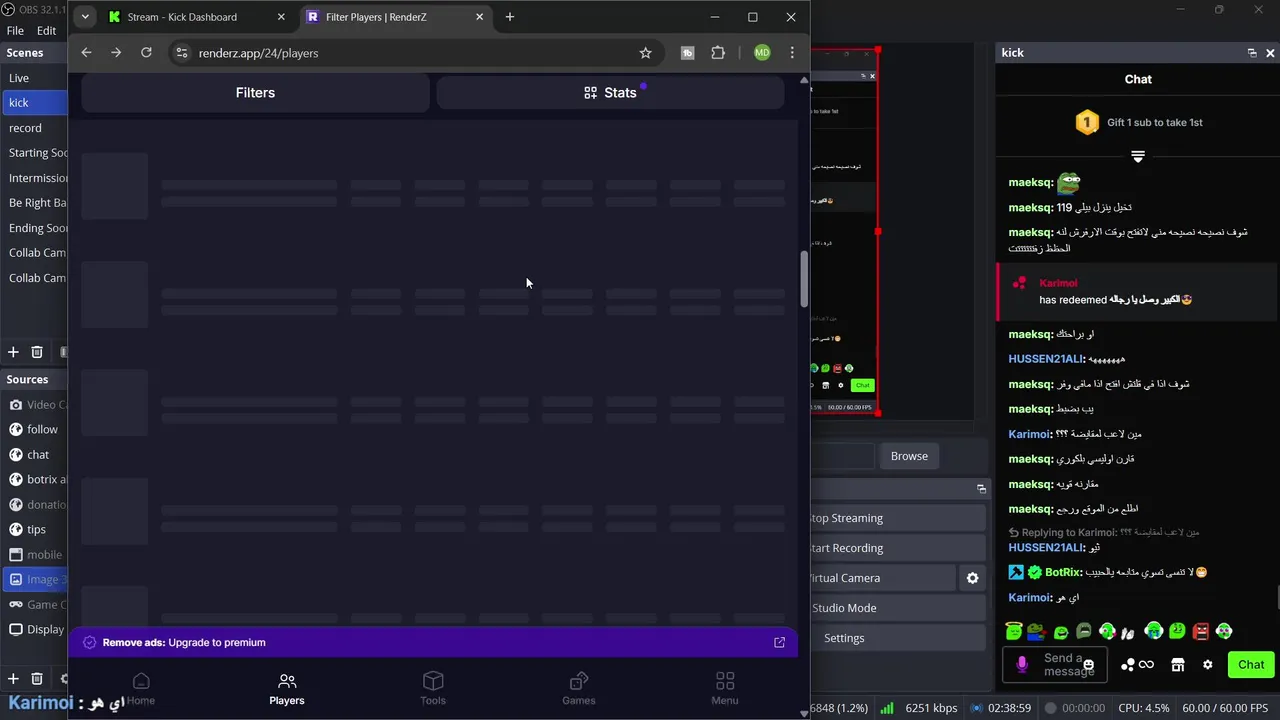Open the OBS Edit menu
This screenshot has height=720, width=1280.
click(x=47, y=31)
